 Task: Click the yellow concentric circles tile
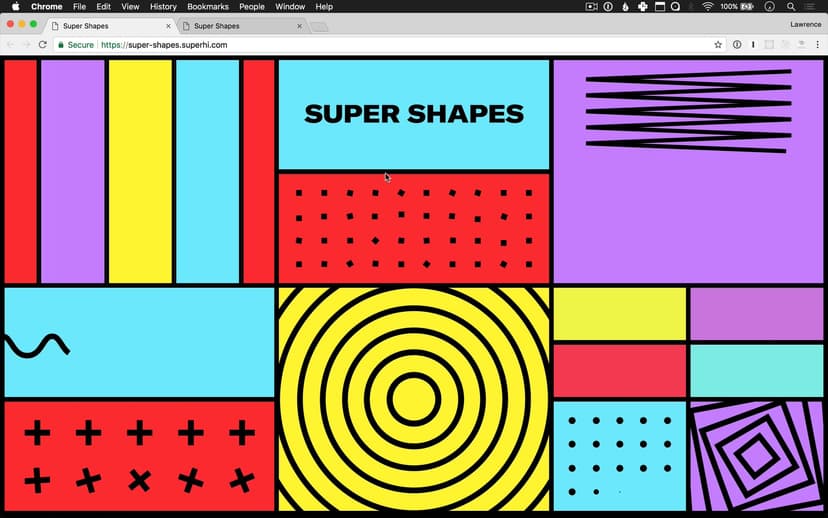(413, 399)
